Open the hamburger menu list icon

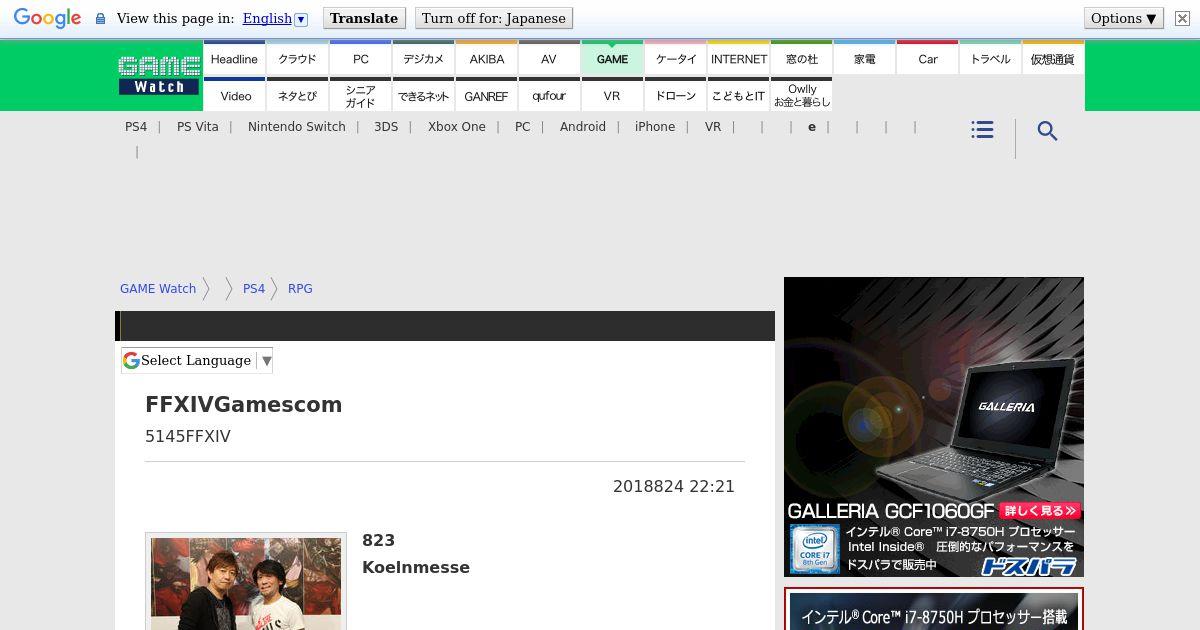click(982, 130)
